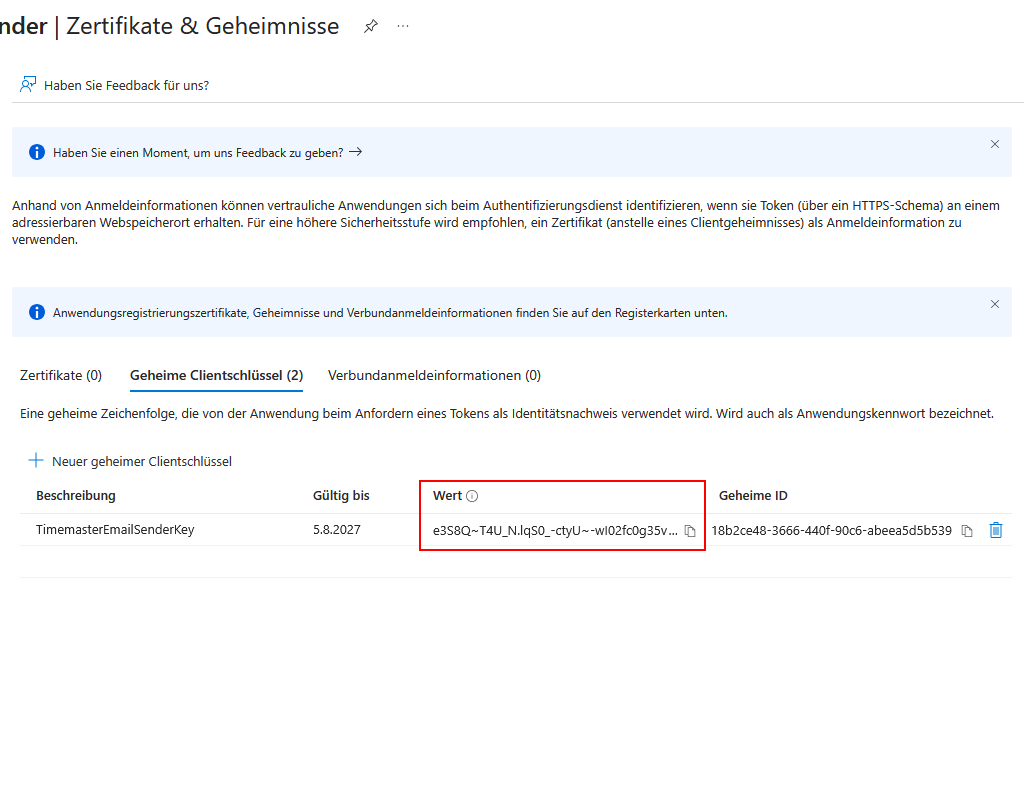Viewport: 1024px width, 800px height.
Task: Pin the Zertifikate & Geheimnisse page
Action: (x=370, y=26)
